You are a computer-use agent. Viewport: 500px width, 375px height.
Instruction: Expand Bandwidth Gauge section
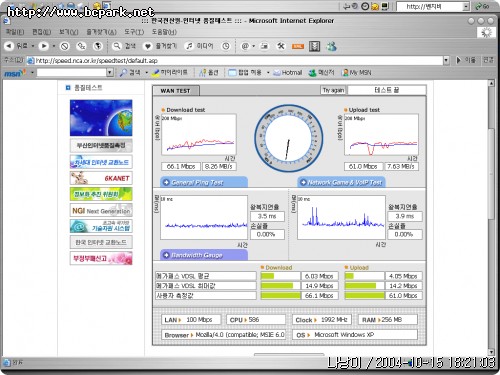click(204, 255)
